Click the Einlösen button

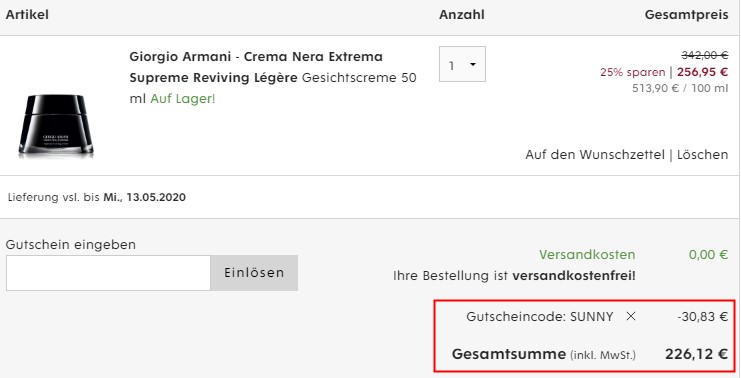pyautogui.click(x=254, y=273)
